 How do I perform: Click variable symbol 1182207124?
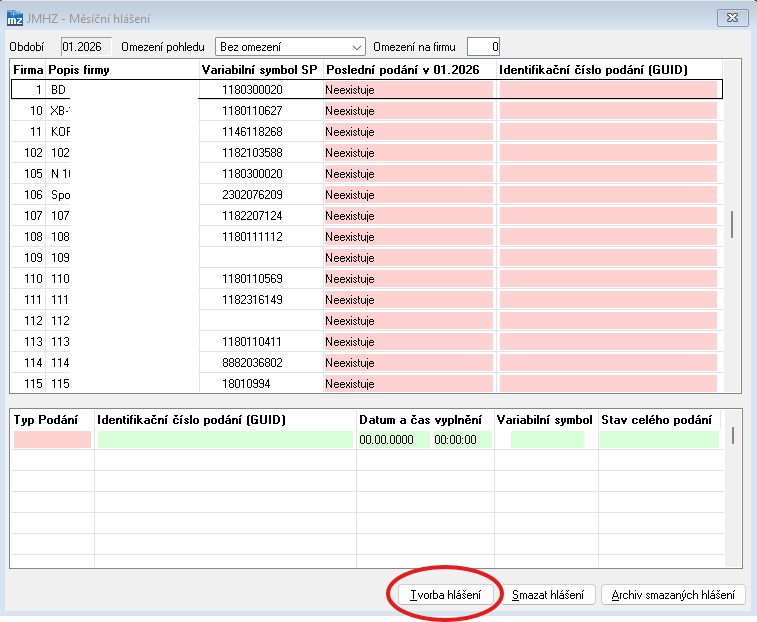(252, 216)
